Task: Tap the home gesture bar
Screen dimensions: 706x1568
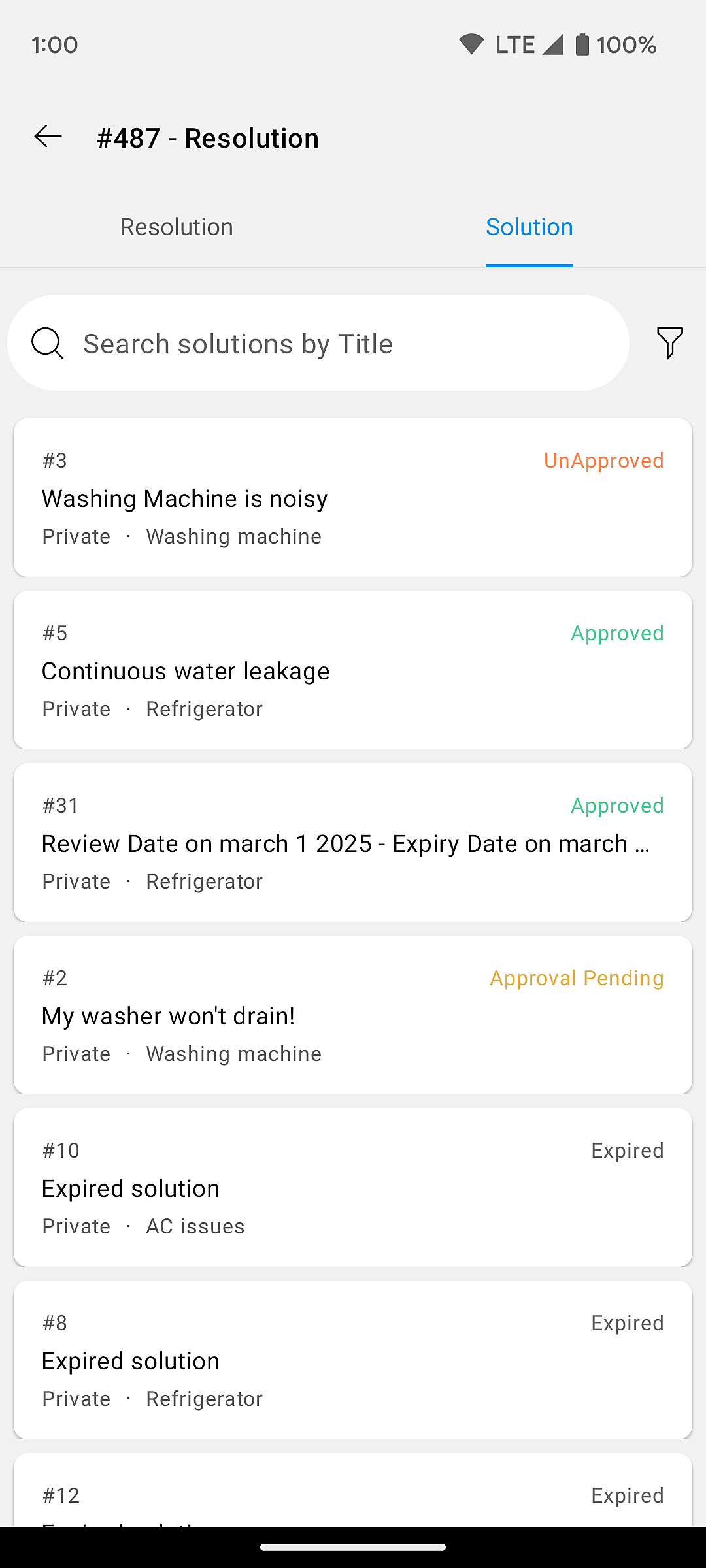Action: point(353,1547)
